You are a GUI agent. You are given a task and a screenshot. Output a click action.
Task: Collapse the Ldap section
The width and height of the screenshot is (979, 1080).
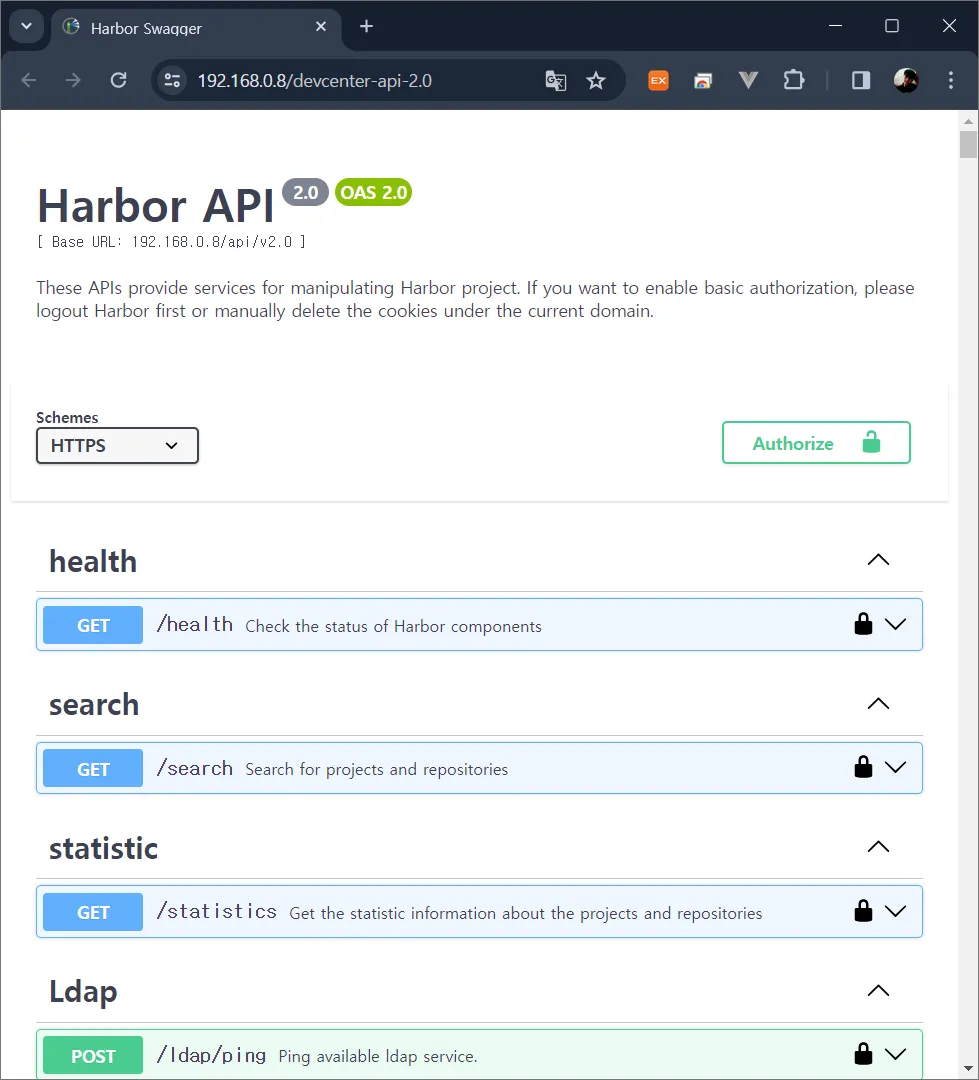tap(878, 991)
